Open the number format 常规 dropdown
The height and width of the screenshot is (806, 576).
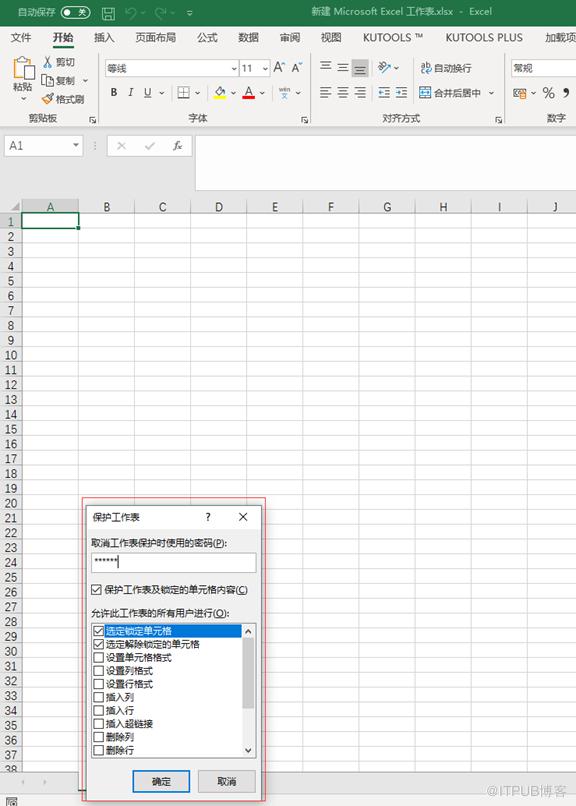click(x=543, y=68)
